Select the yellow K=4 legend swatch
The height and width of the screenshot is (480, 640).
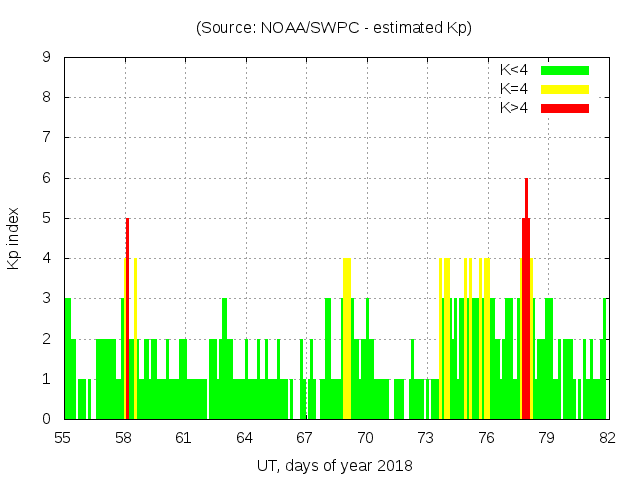click(x=565, y=89)
